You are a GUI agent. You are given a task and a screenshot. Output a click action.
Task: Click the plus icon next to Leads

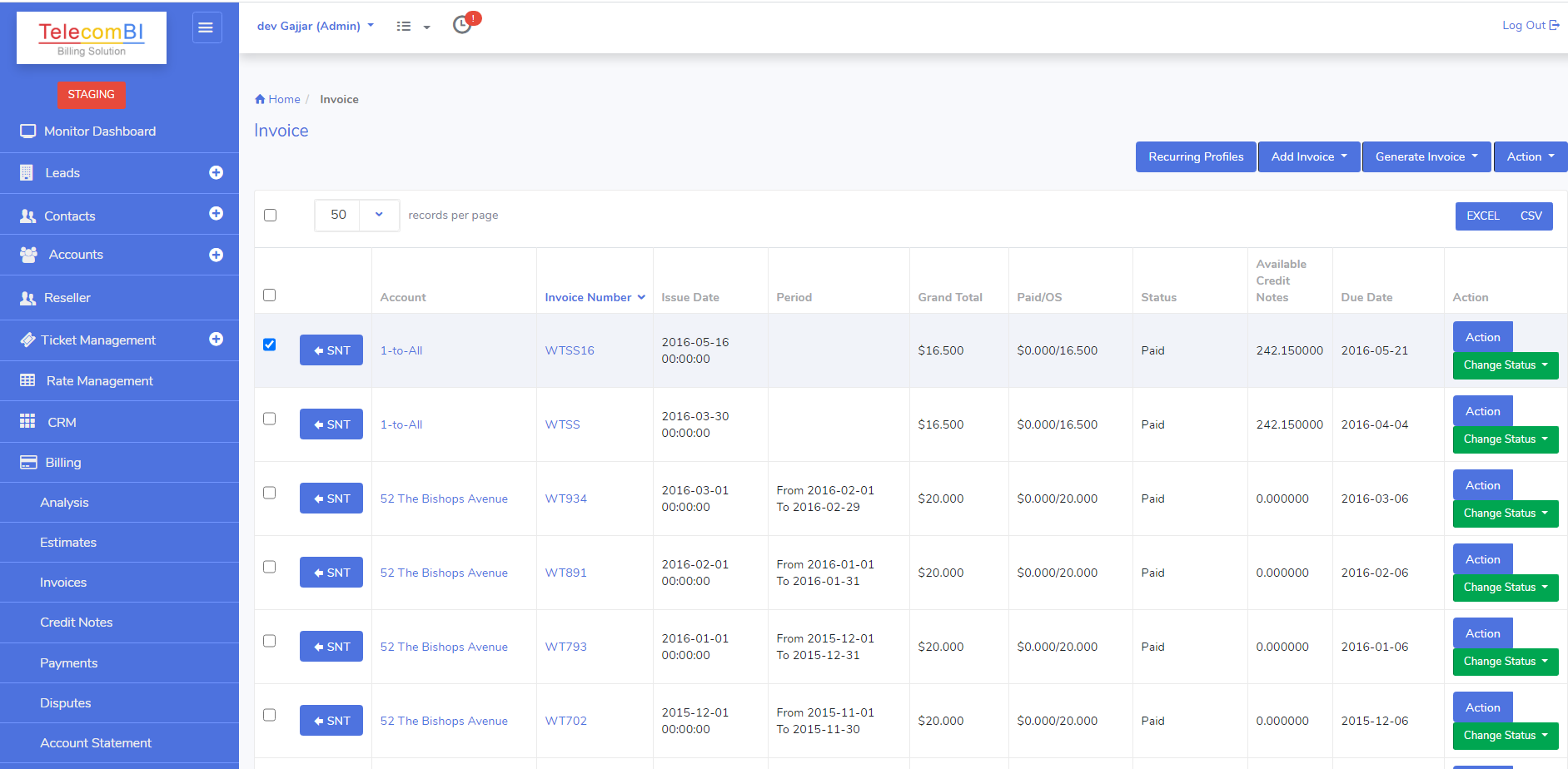click(x=216, y=172)
